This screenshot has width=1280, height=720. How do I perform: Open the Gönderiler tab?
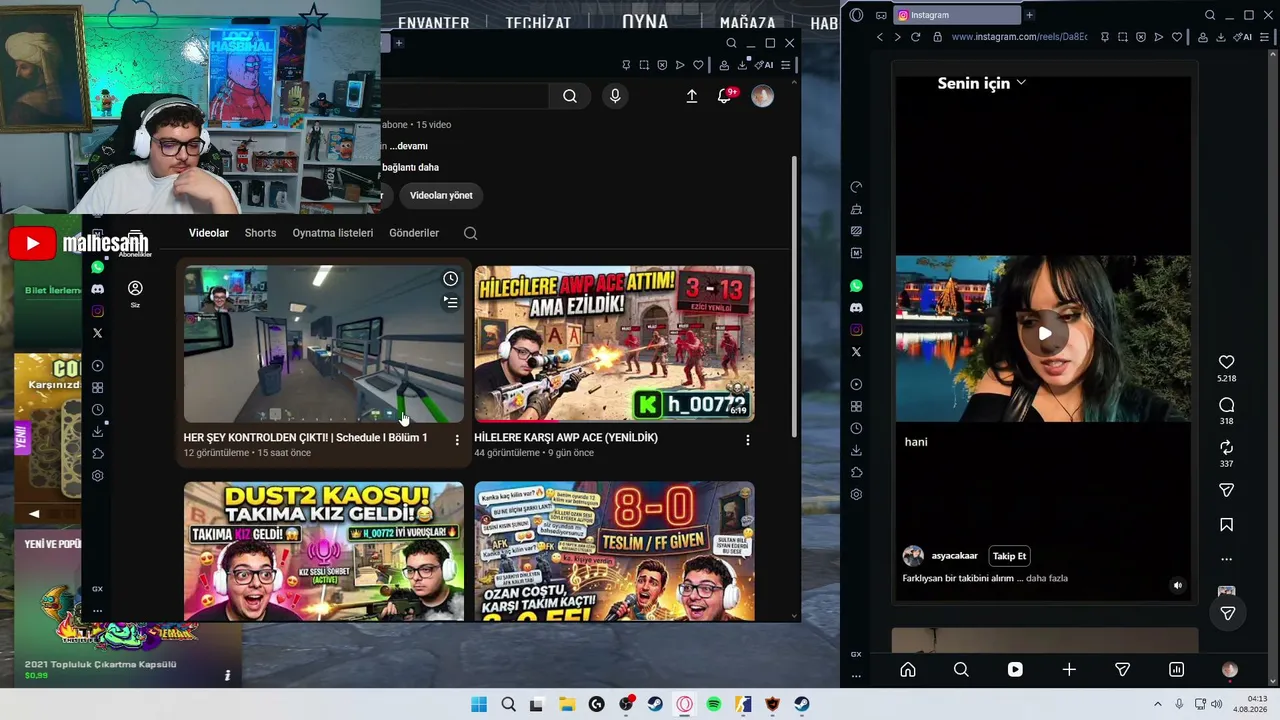click(414, 233)
